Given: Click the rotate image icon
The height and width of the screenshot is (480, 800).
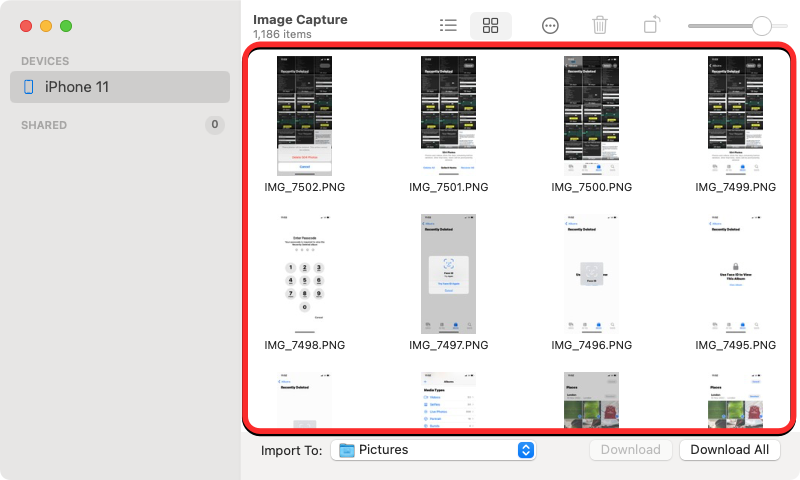Looking at the screenshot, I should (652, 26).
